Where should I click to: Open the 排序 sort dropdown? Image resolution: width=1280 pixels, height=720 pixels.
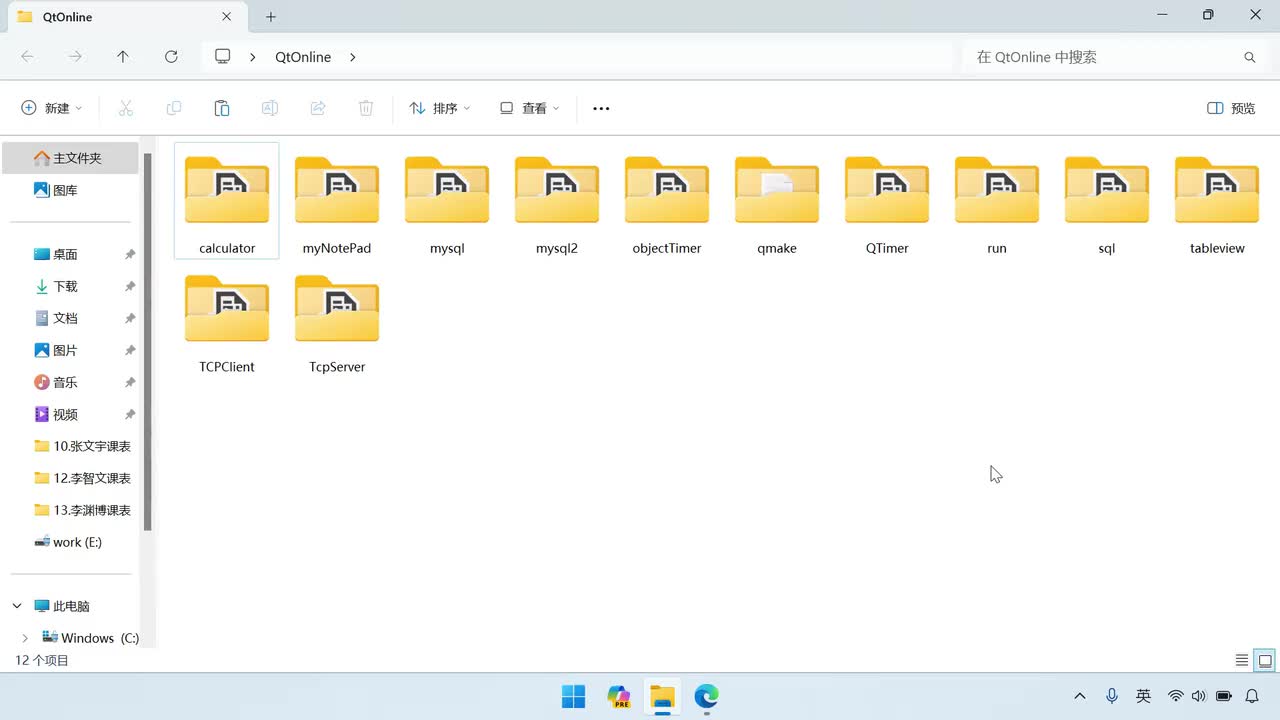[440, 108]
